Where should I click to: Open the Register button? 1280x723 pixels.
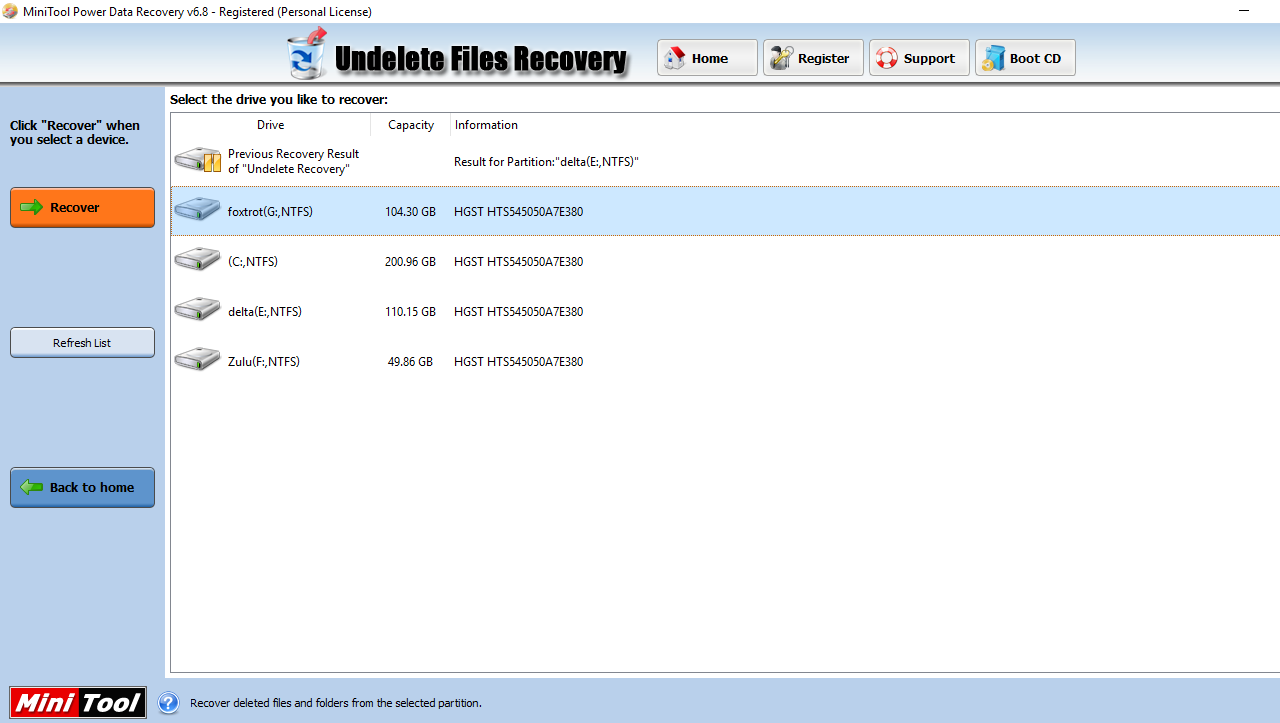point(813,58)
